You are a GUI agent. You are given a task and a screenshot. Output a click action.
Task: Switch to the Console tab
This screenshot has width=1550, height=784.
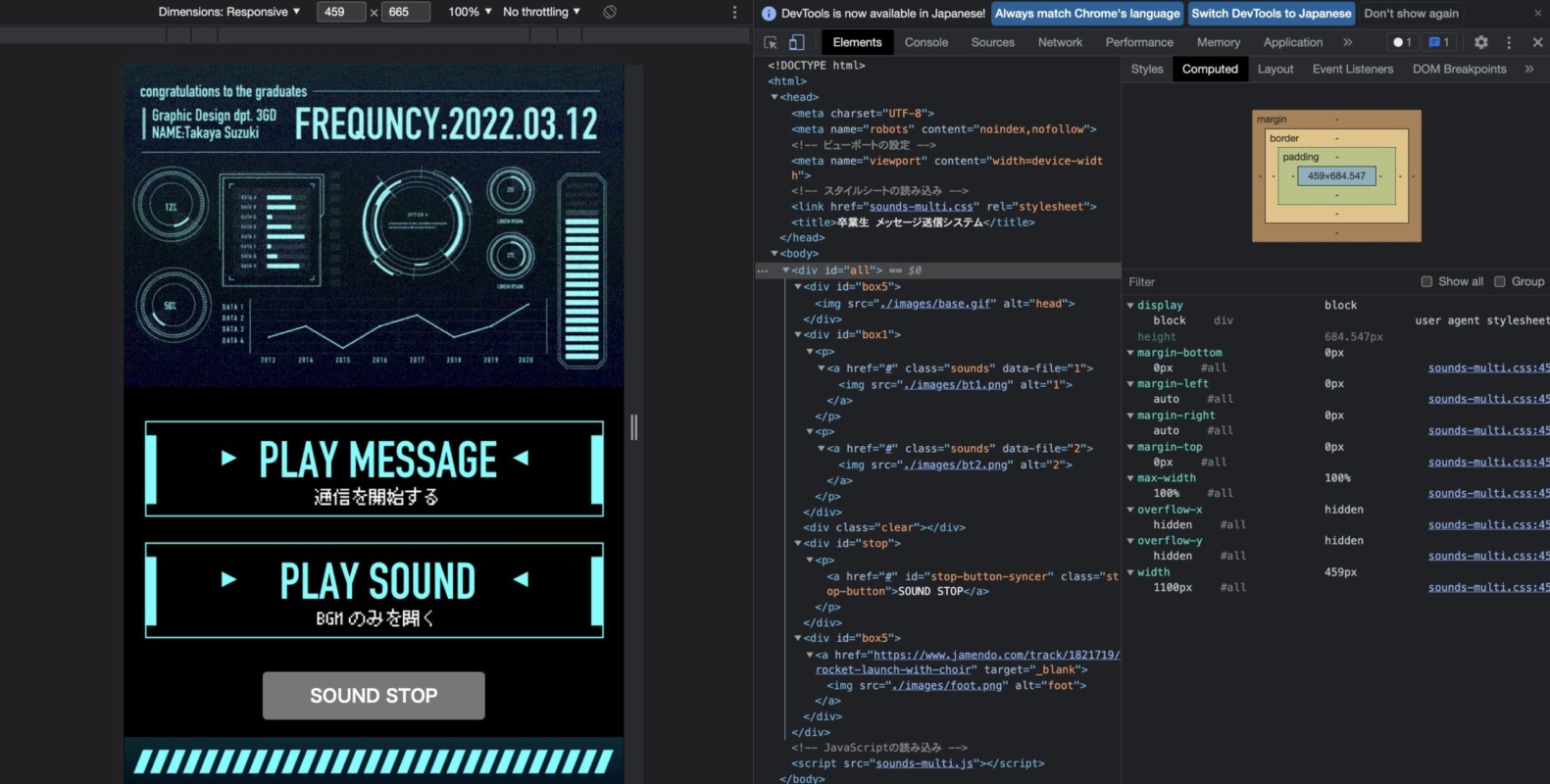925,42
